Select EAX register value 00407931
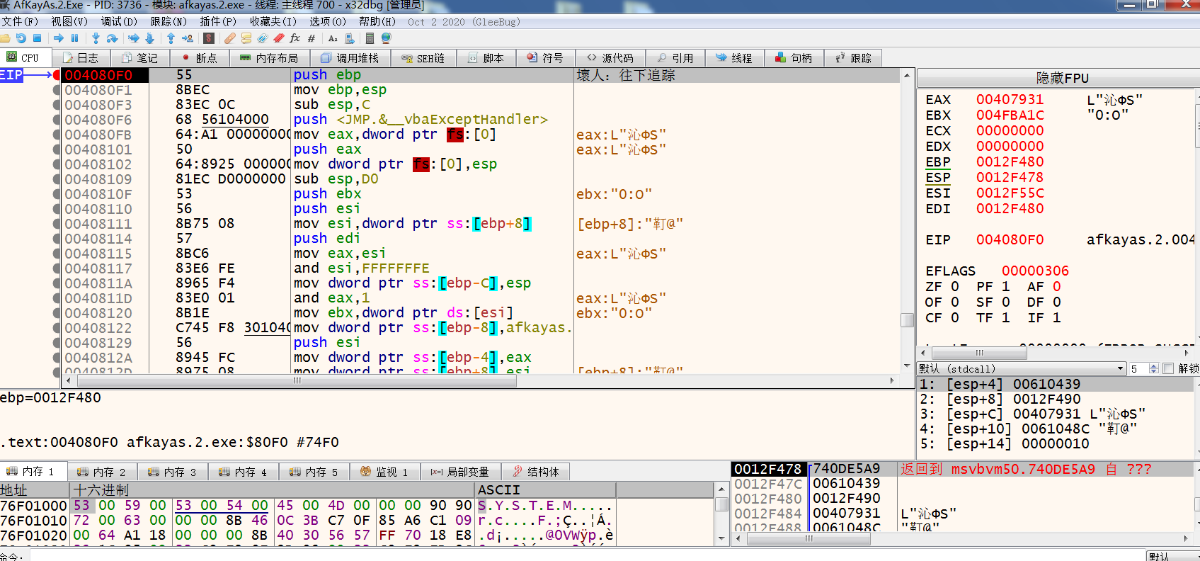The image size is (1200, 561). (1010, 99)
